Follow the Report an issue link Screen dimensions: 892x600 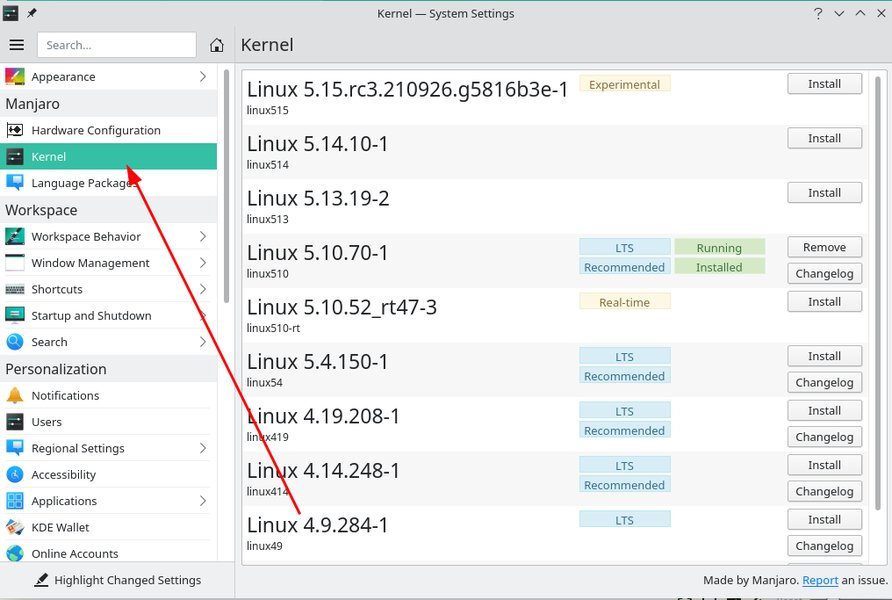[820, 580]
